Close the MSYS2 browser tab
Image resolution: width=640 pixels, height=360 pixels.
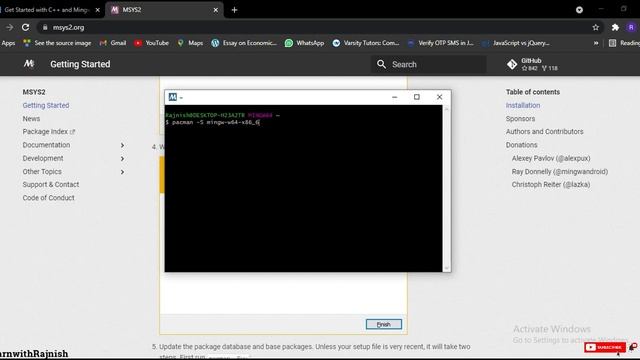[x=216, y=10]
